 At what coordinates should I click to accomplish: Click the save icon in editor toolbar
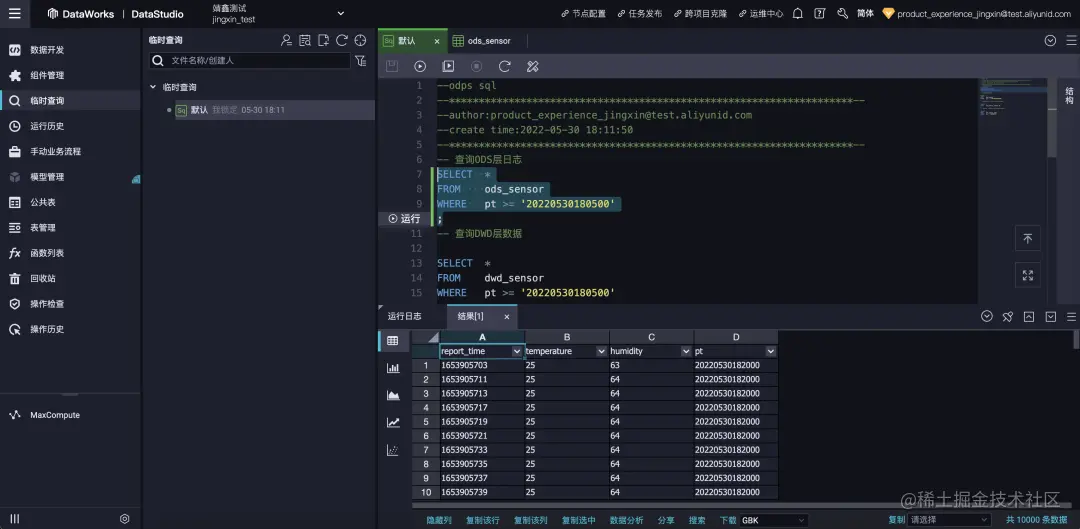[x=392, y=66]
